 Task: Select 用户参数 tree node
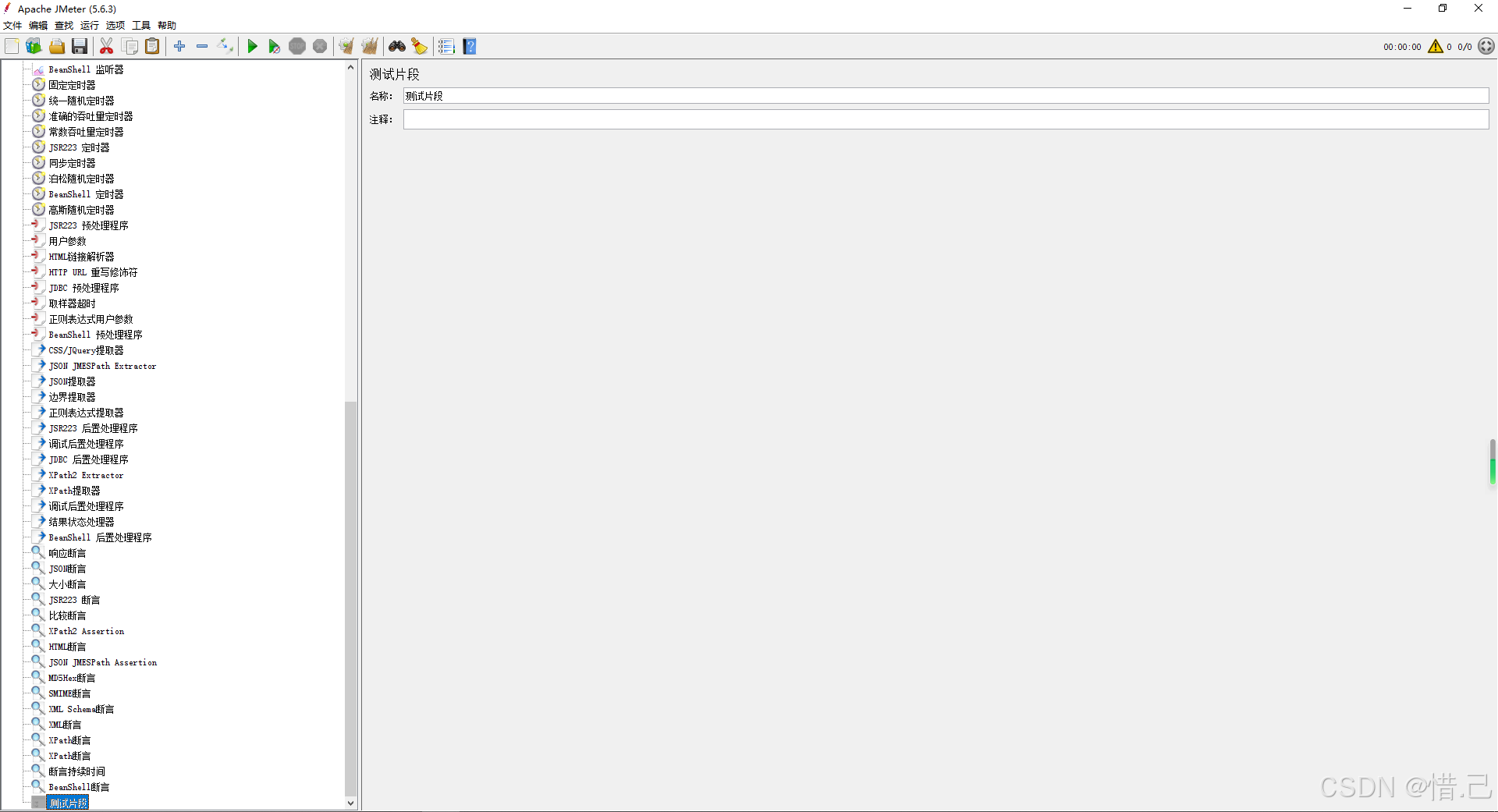pyautogui.click(x=67, y=241)
